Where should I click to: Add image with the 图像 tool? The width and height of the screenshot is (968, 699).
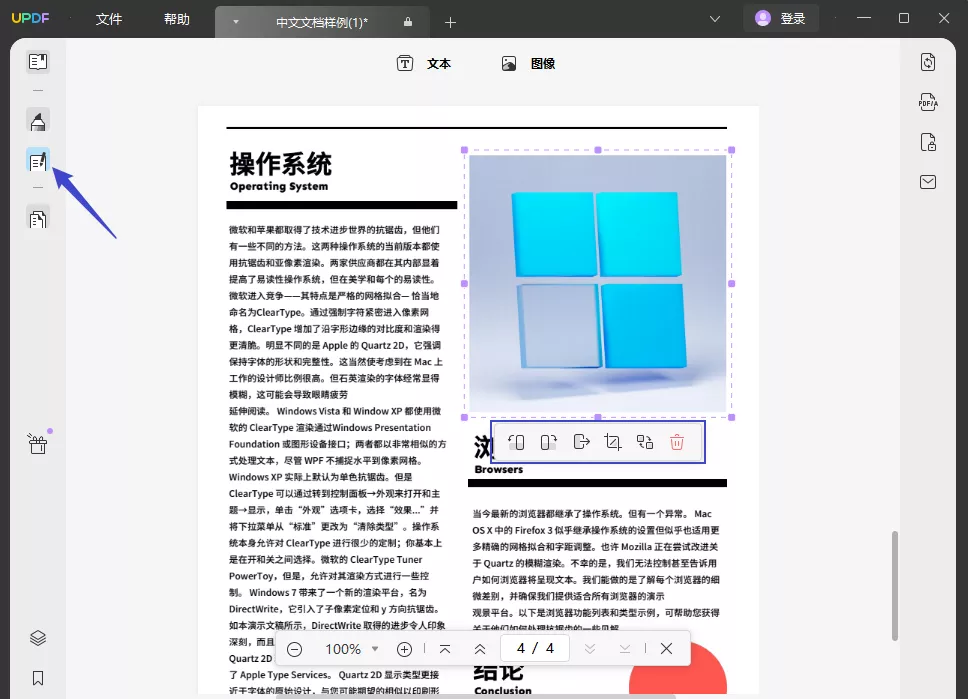[528, 64]
